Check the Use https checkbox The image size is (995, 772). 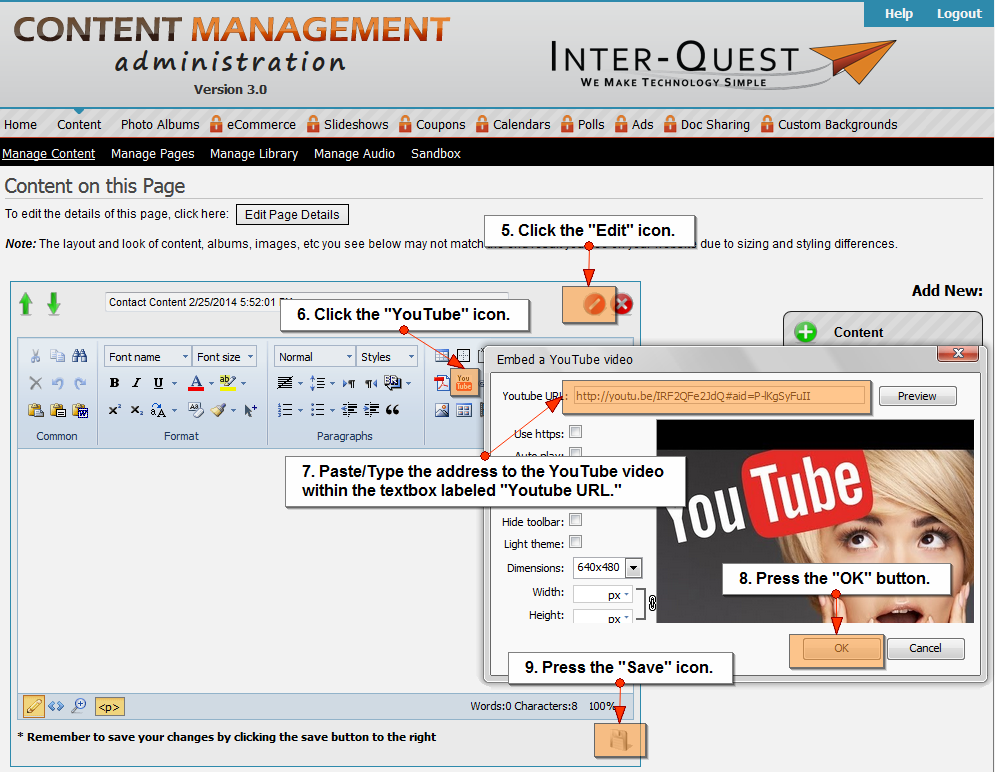[575, 433]
